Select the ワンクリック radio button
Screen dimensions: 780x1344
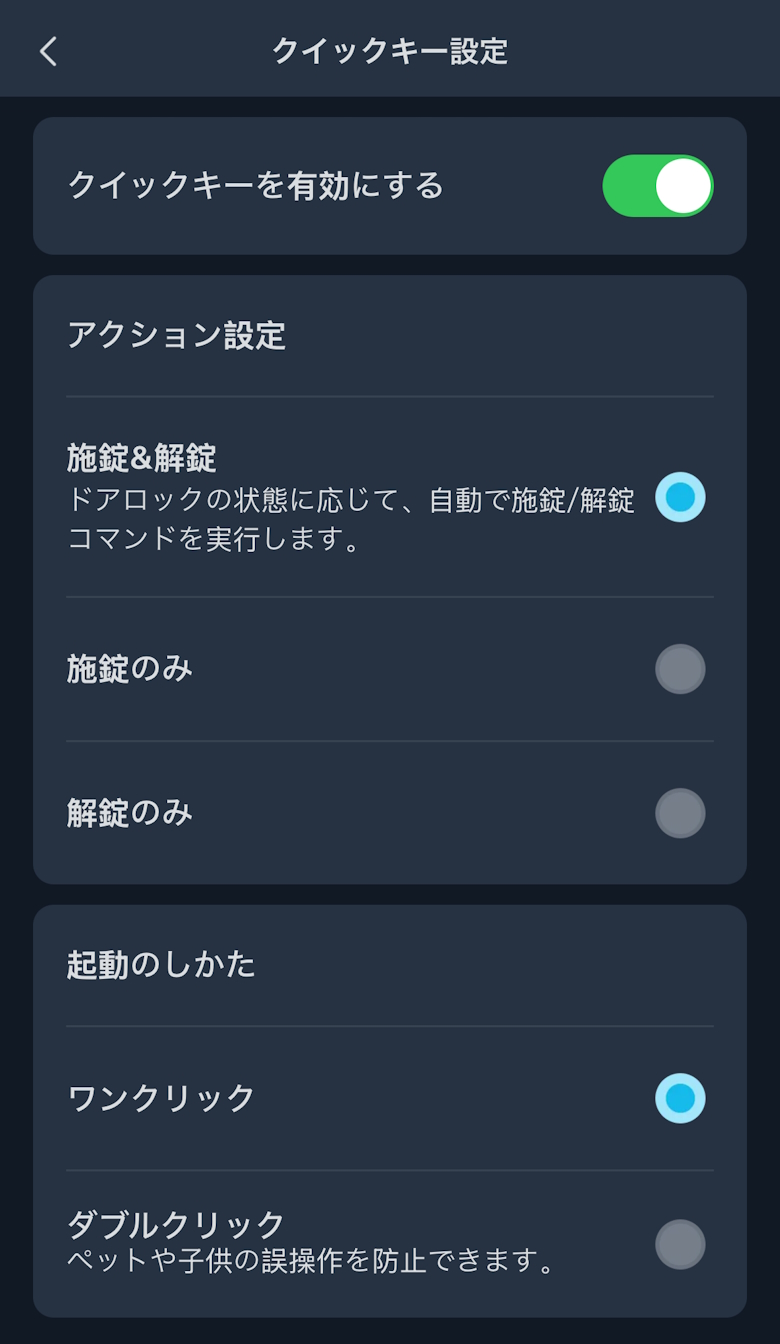[x=680, y=1098]
